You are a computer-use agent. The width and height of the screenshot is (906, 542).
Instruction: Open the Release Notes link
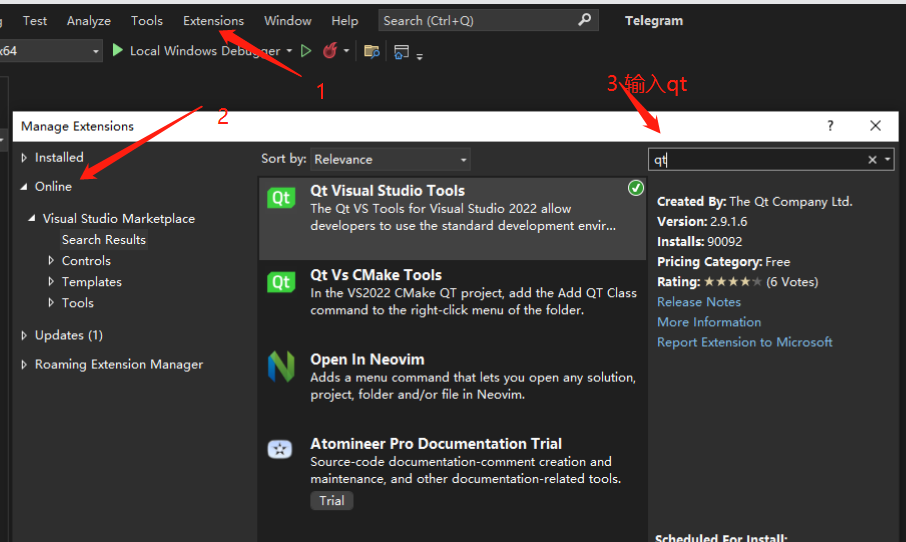tap(699, 302)
